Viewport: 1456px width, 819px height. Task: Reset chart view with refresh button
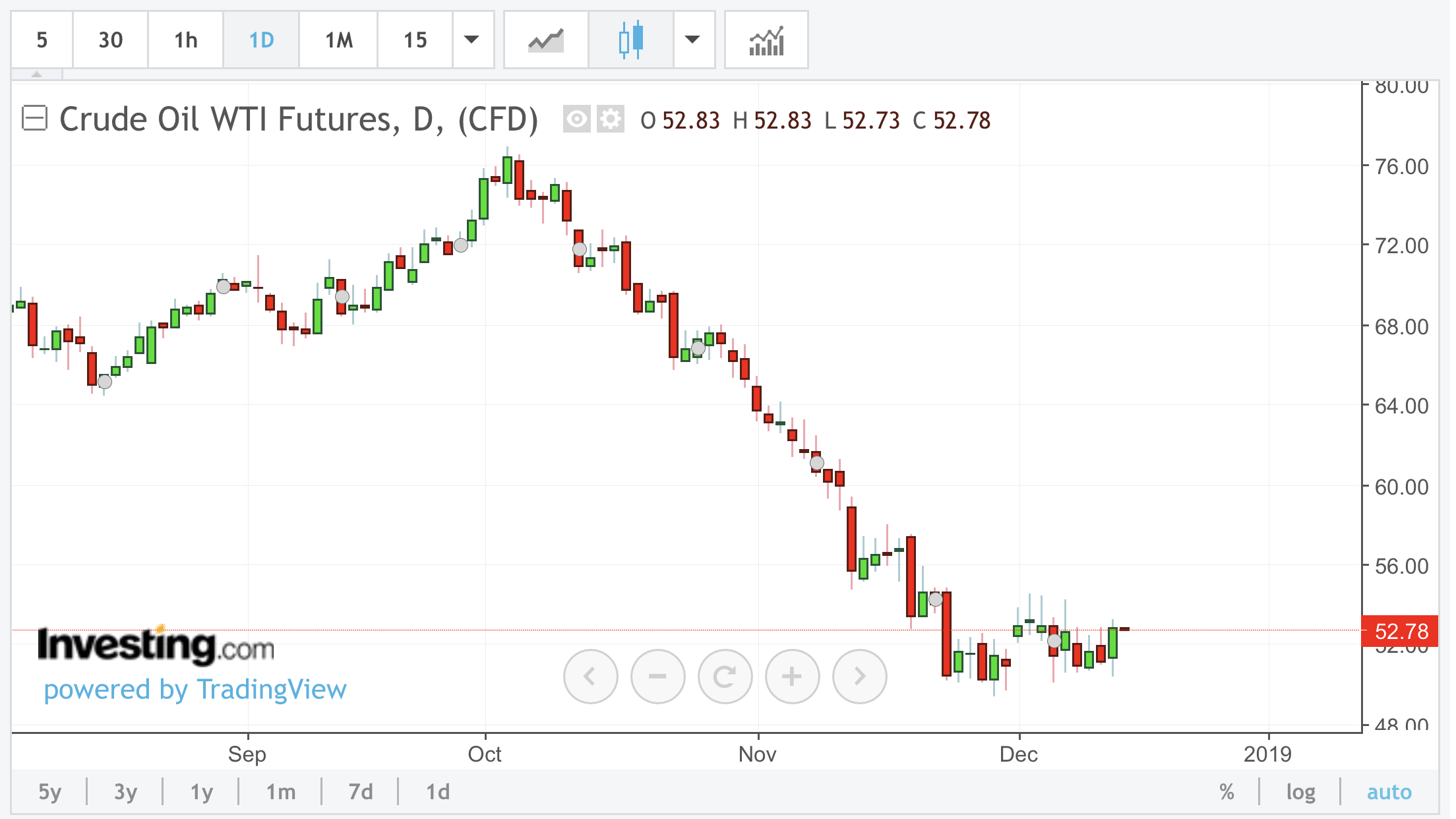(725, 677)
